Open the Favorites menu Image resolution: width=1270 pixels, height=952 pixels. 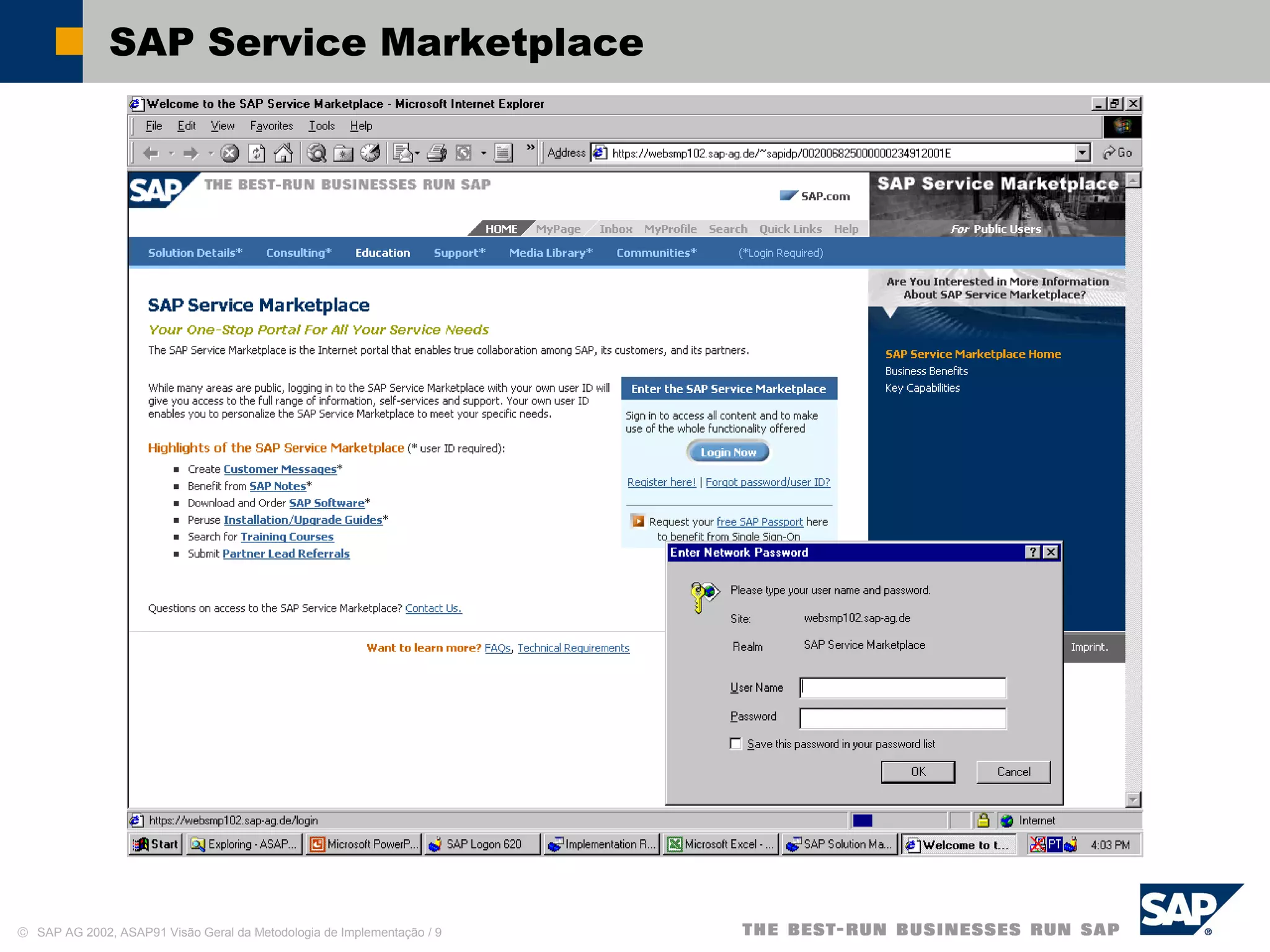(272, 126)
